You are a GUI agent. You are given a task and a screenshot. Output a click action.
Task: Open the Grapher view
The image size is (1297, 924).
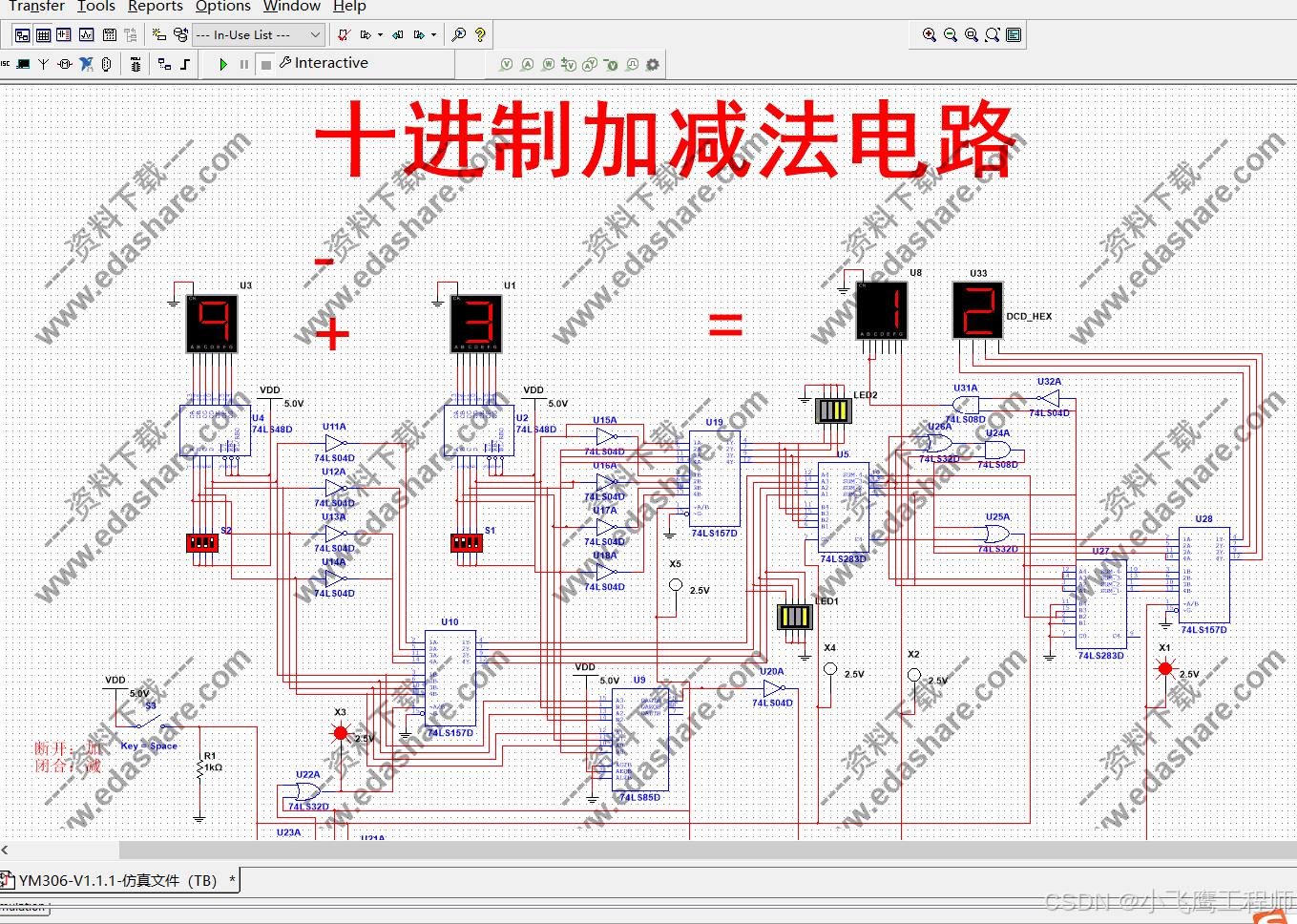pyautogui.click(x=87, y=35)
